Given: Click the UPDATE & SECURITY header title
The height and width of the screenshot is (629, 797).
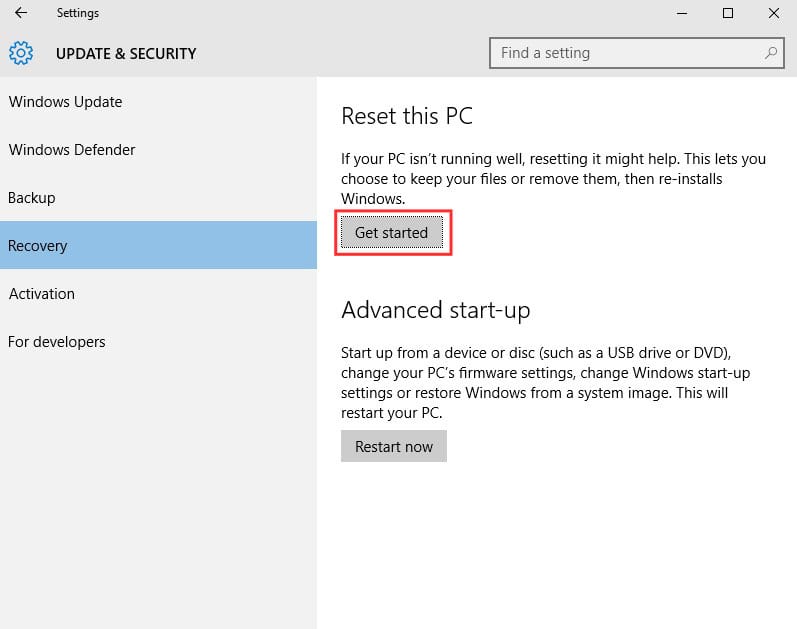Looking at the screenshot, I should pyautogui.click(x=126, y=54).
